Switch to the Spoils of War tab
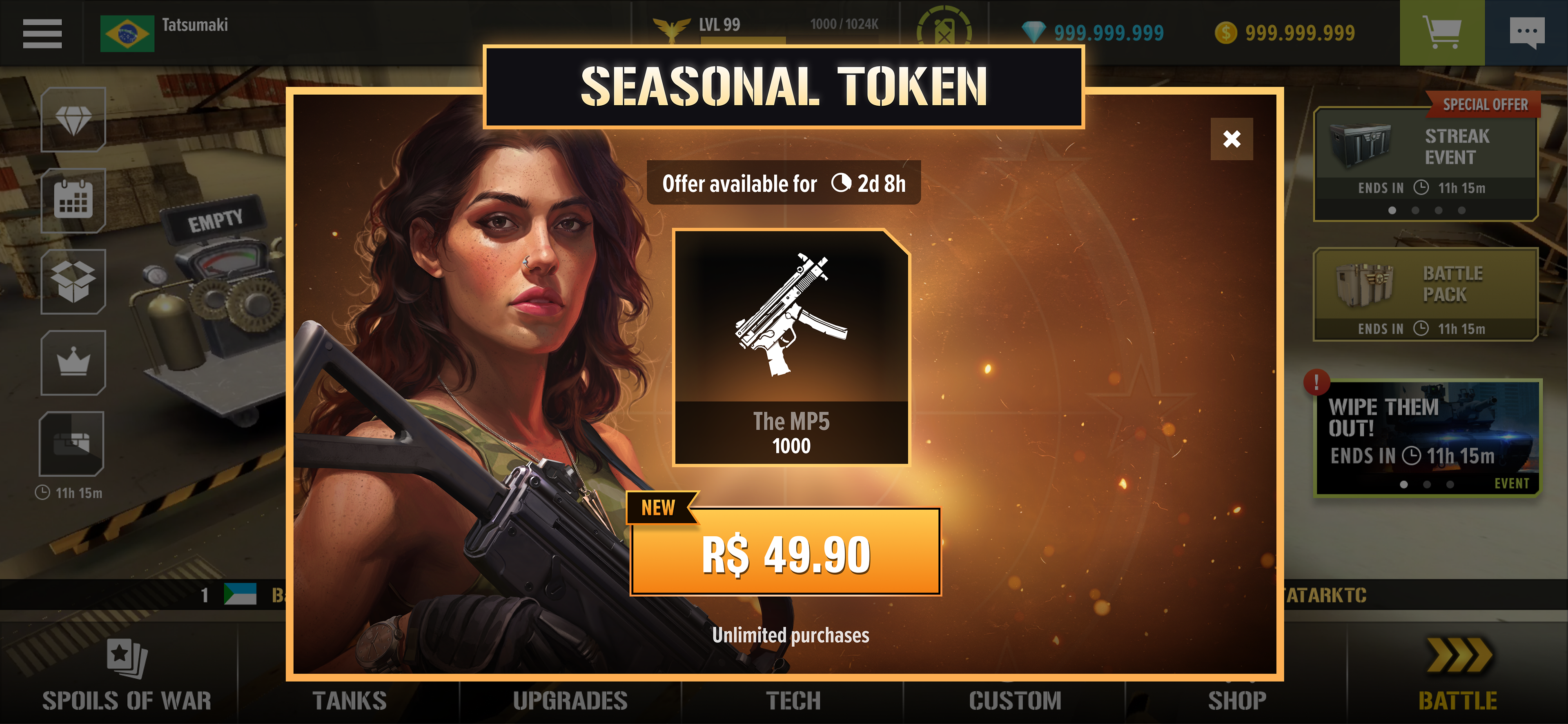This screenshot has height=724, width=1568. tap(127, 675)
